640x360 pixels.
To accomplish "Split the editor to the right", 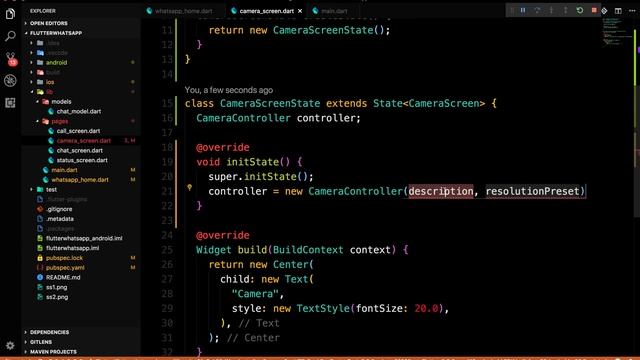I will pos(618,11).
